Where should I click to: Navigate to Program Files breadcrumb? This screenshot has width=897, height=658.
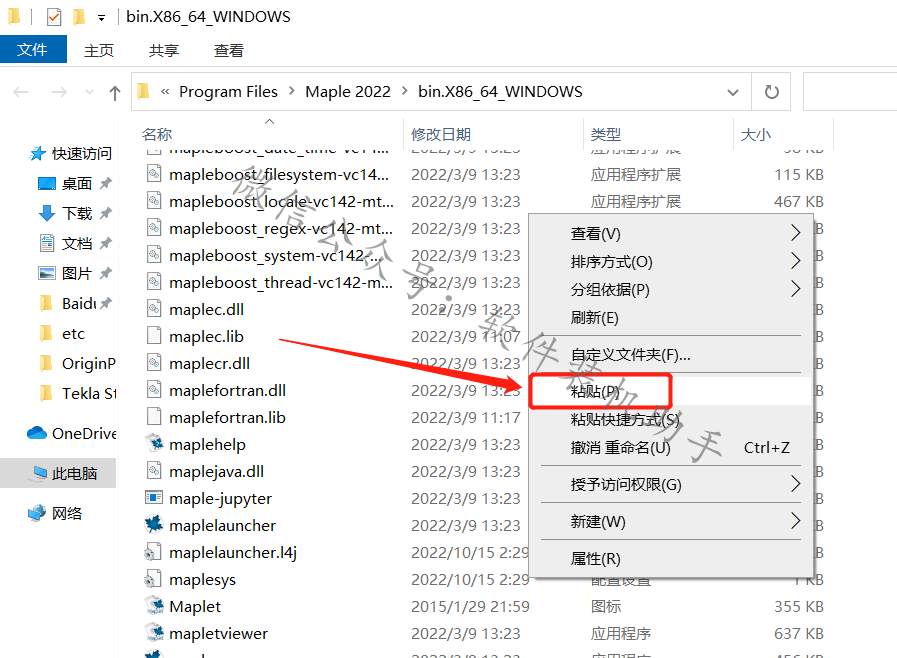coord(228,92)
